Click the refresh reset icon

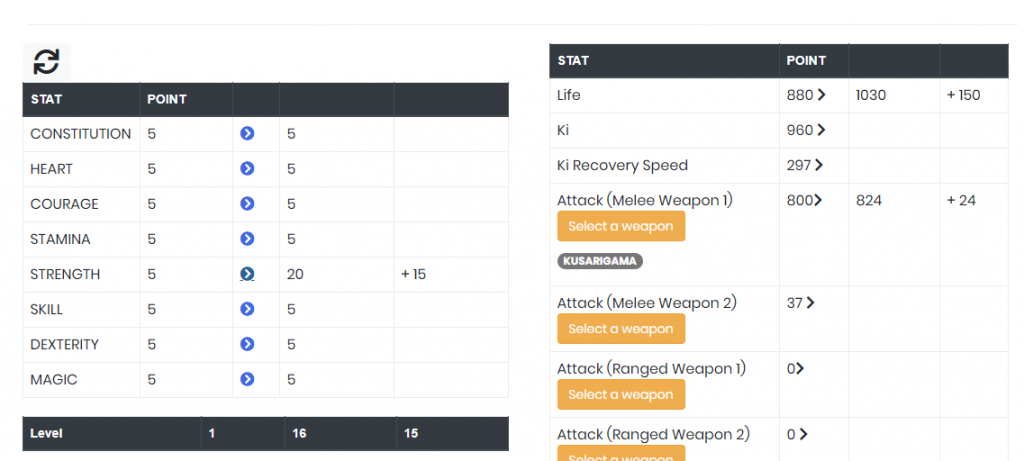point(46,62)
